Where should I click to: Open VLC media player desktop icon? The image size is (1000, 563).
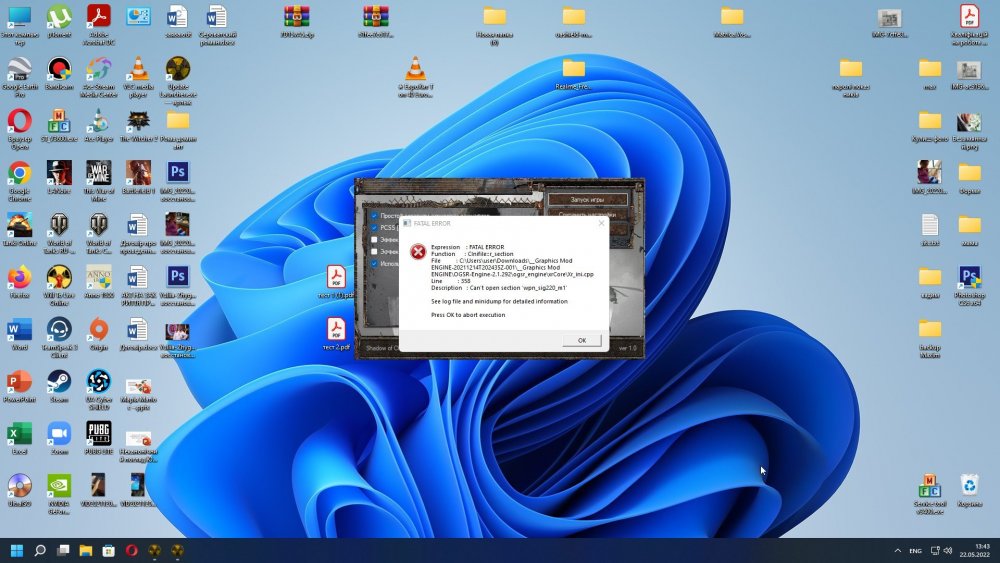pyautogui.click(x=138, y=69)
